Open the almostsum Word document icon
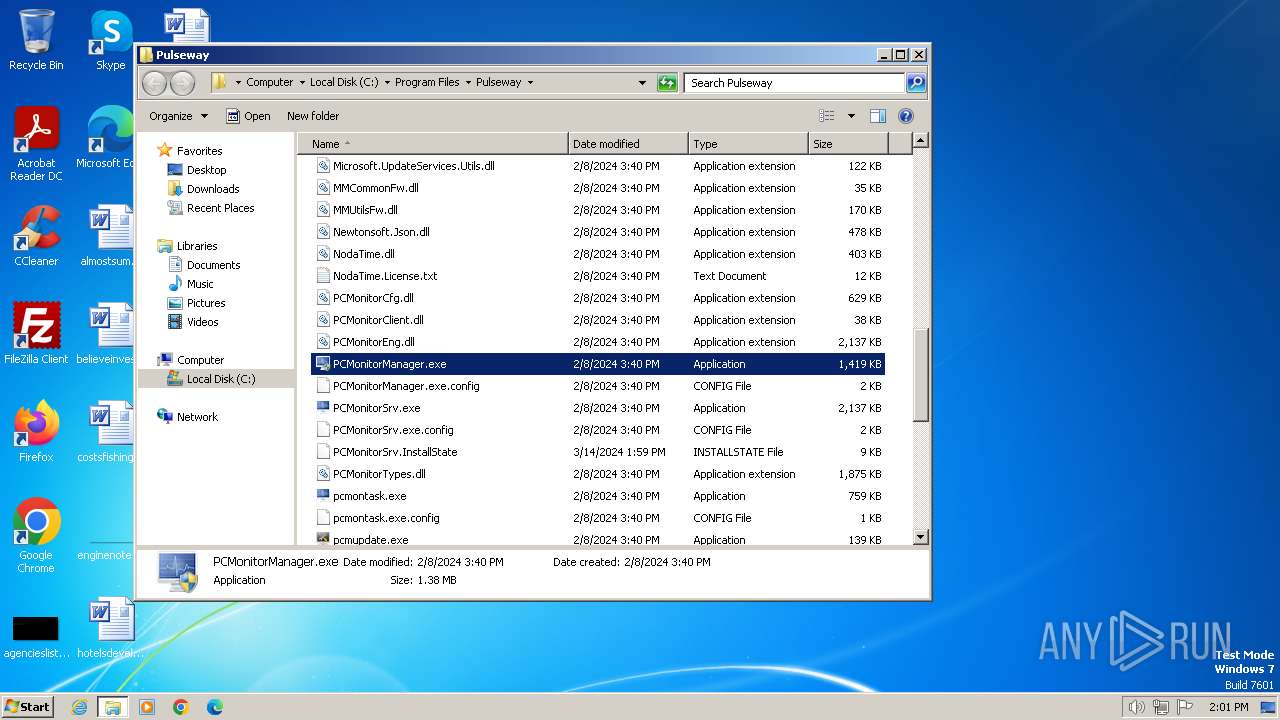 click(108, 236)
